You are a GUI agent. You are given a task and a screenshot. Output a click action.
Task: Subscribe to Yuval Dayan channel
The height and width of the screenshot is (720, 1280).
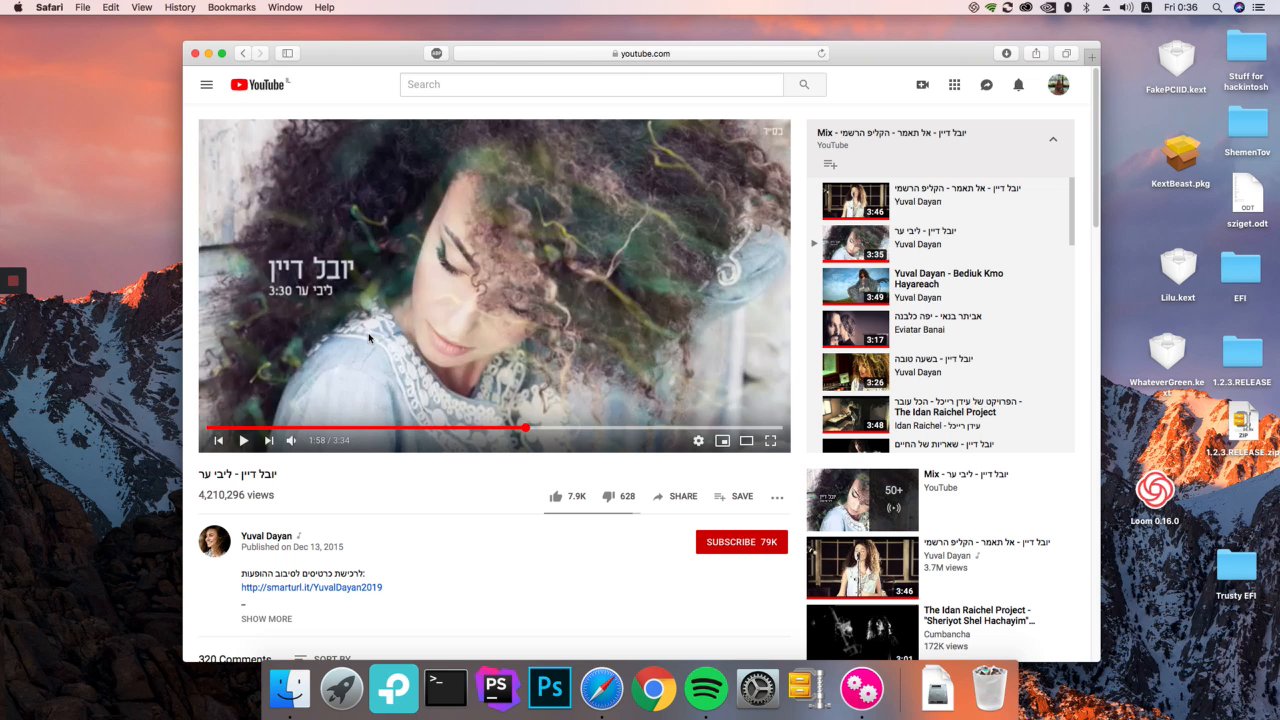(x=742, y=542)
